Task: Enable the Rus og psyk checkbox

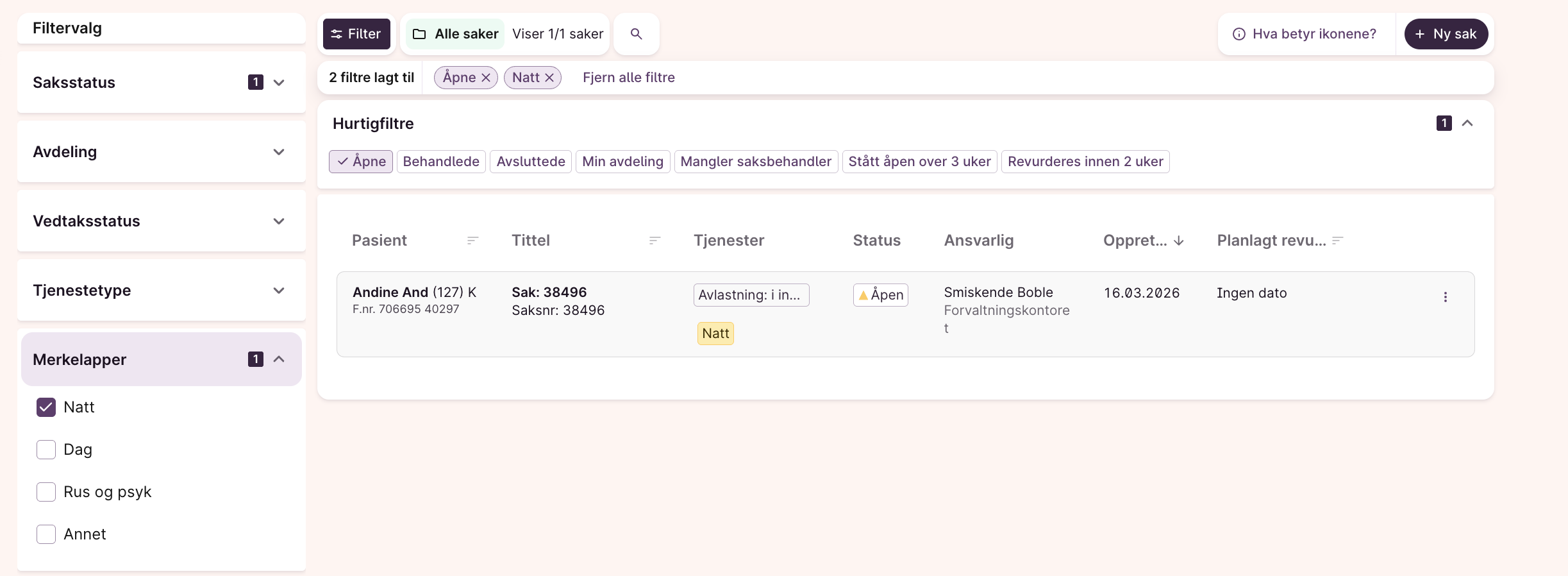Action: [46, 492]
